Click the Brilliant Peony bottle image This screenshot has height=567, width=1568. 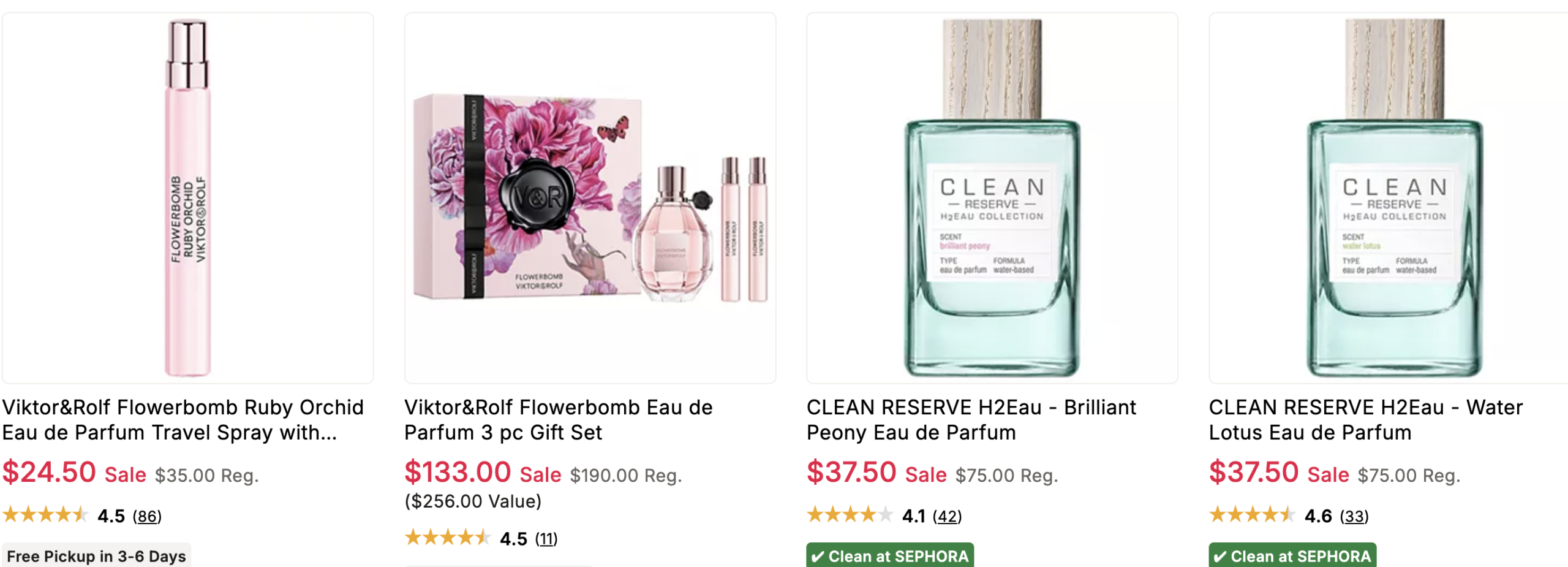click(992, 198)
